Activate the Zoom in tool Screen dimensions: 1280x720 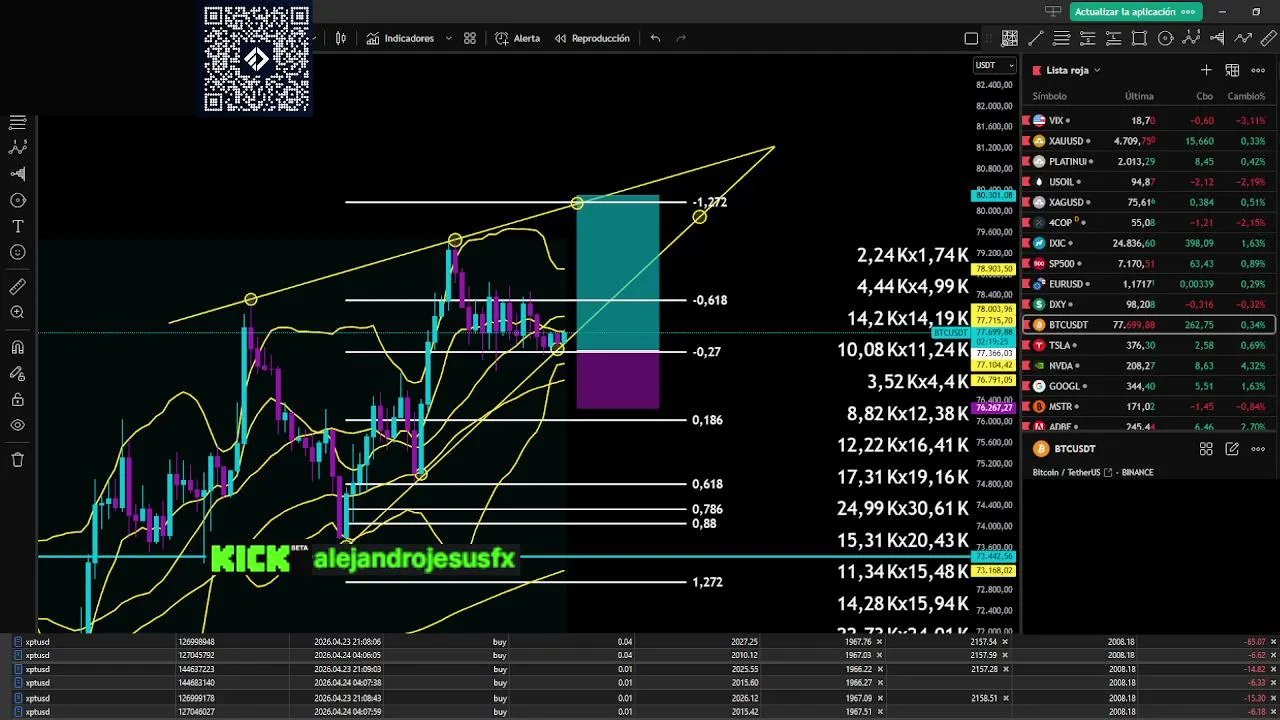(17, 313)
